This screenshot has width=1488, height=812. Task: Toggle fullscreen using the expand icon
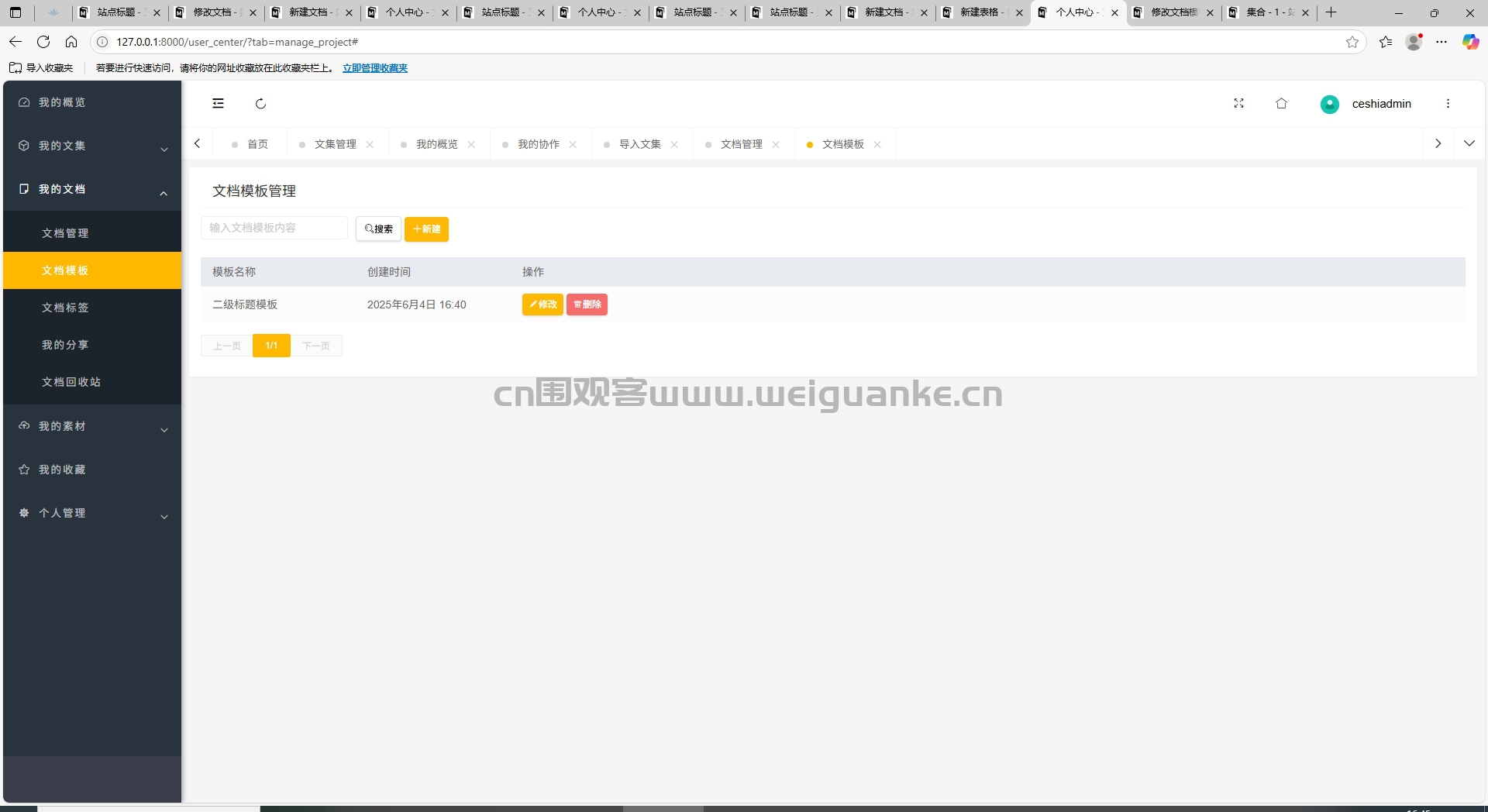[x=1238, y=104]
